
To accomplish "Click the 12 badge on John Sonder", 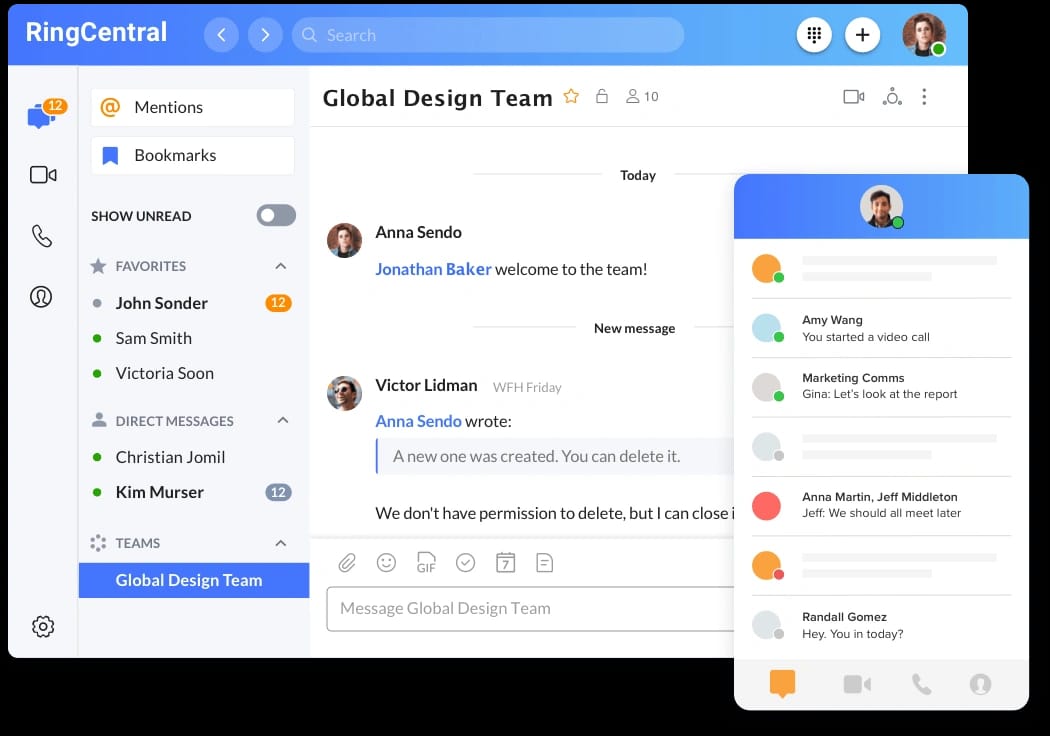I will [279, 303].
